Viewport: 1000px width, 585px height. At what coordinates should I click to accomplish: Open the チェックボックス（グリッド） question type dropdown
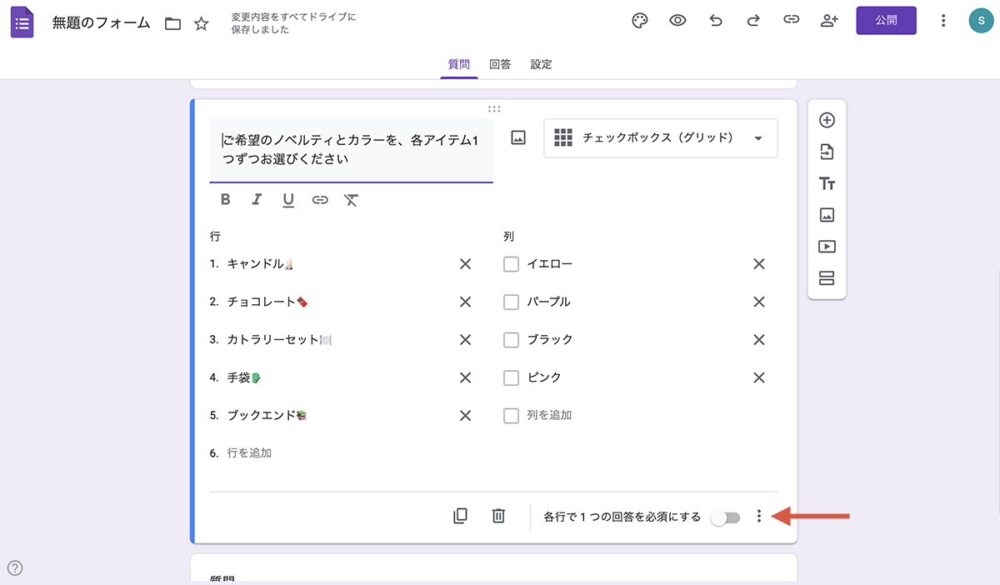coord(660,137)
